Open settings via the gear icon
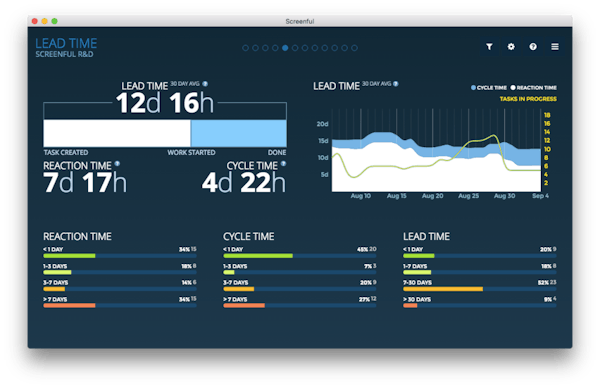 point(511,47)
